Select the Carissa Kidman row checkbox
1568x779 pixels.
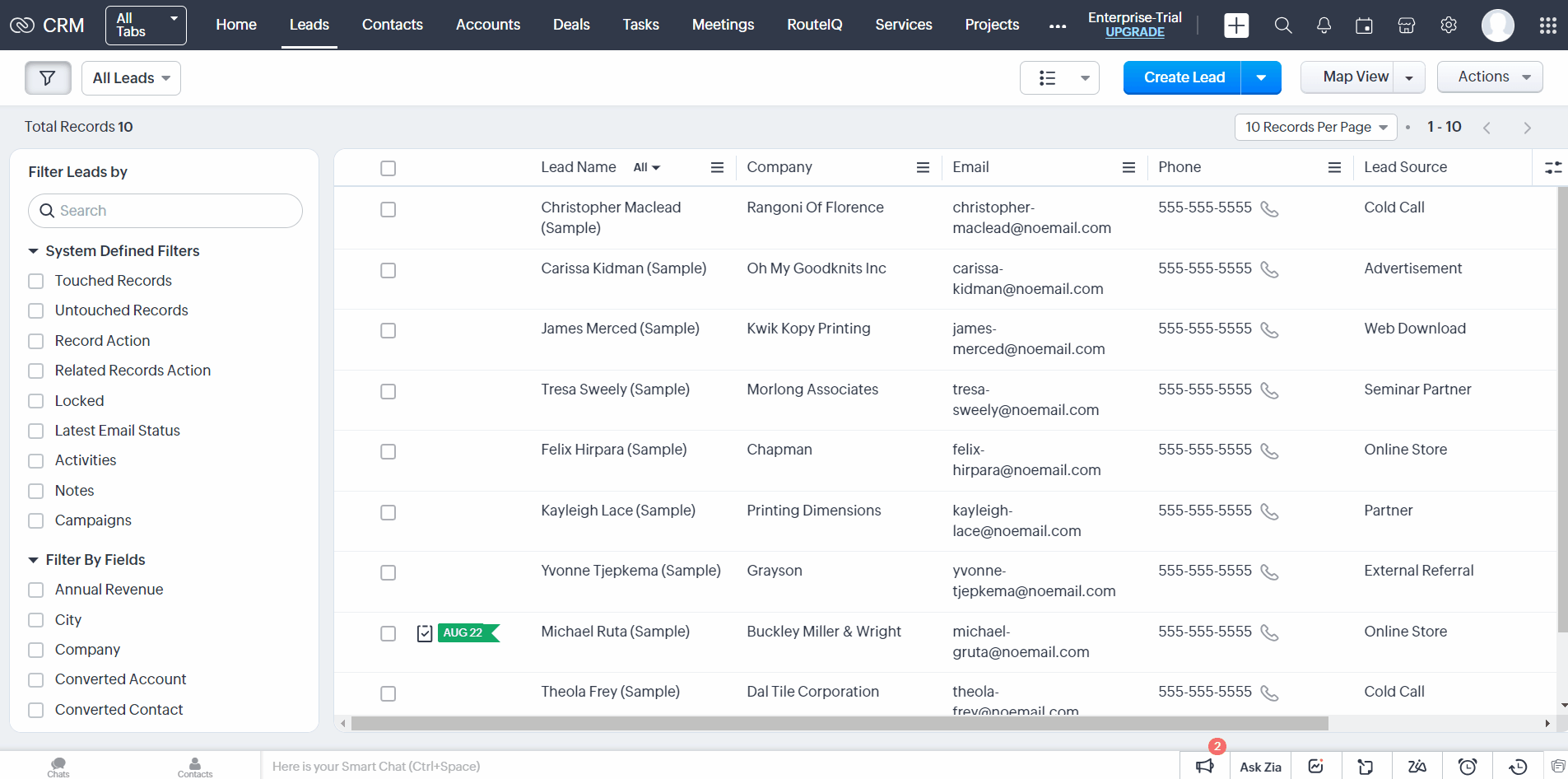tap(389, 271)
